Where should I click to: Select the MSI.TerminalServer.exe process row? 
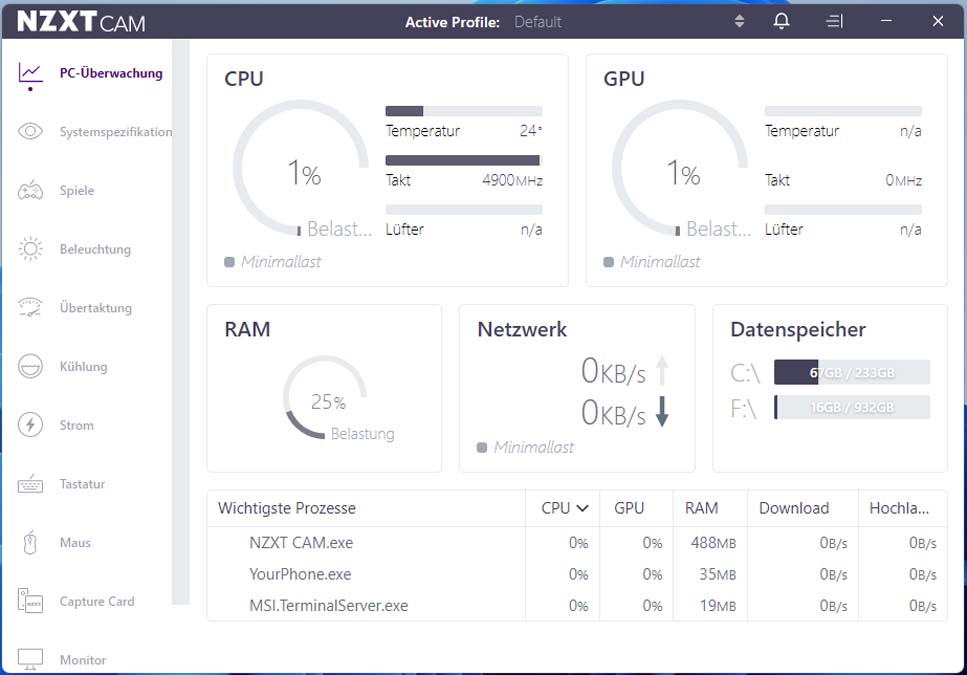click(x=577, y=605)
